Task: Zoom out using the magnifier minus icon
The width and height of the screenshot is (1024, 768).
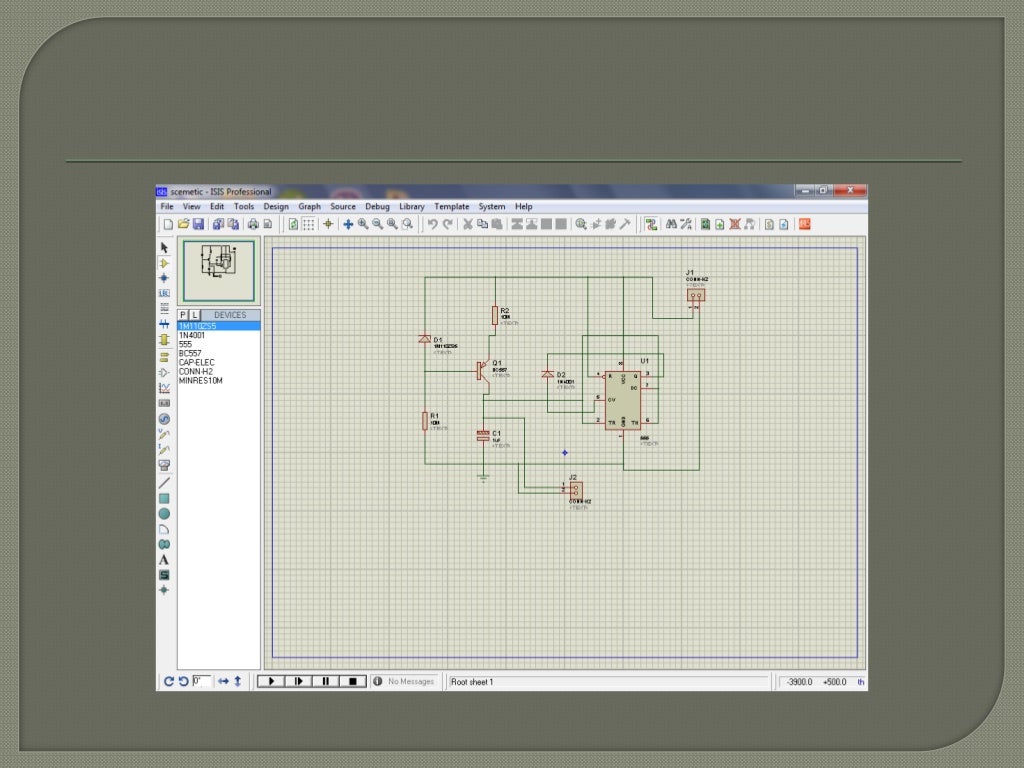Action: (x=377, y=225)
